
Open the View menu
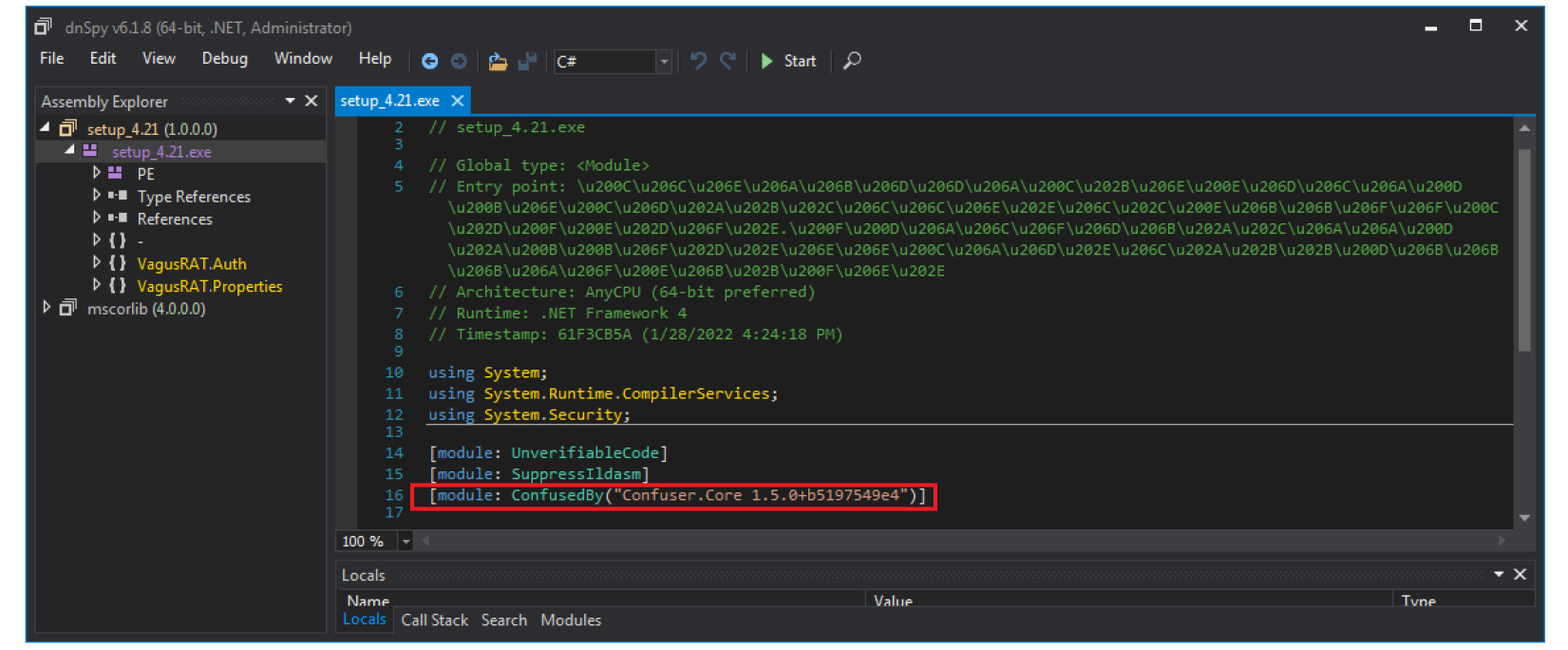159,59
